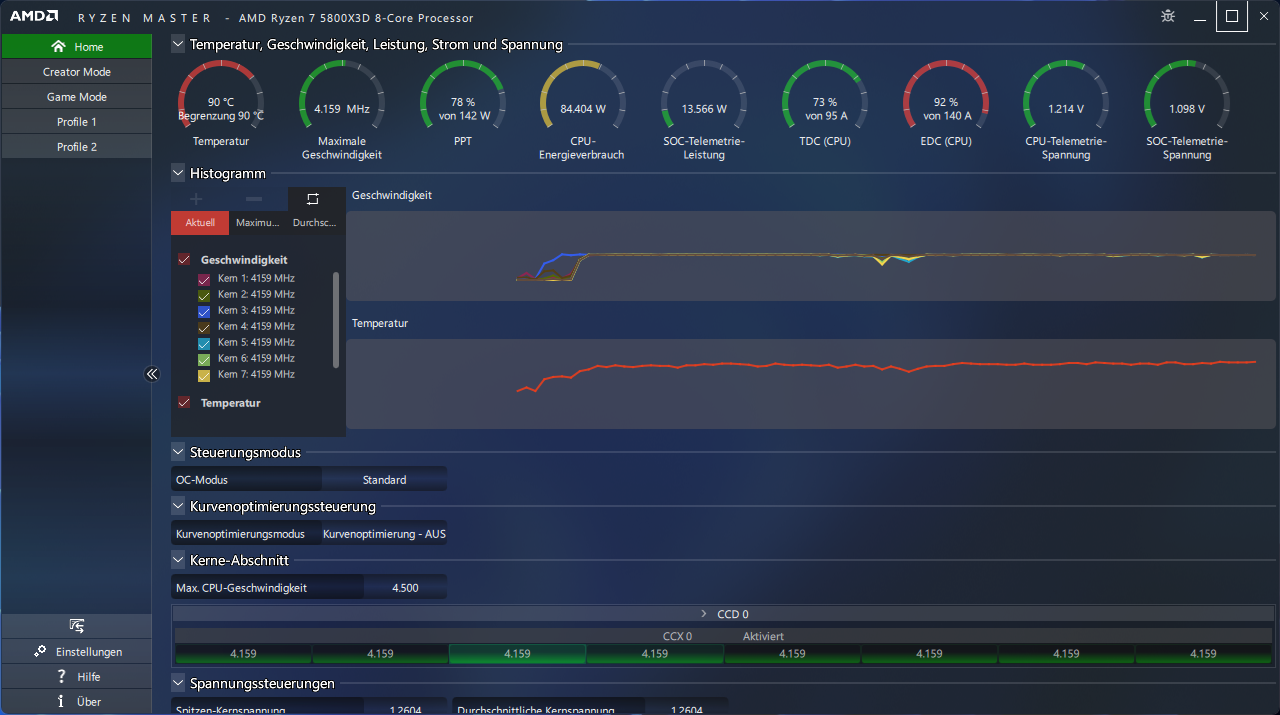Click the profile import/export icon above Einstellungen

tap(77, 626)
